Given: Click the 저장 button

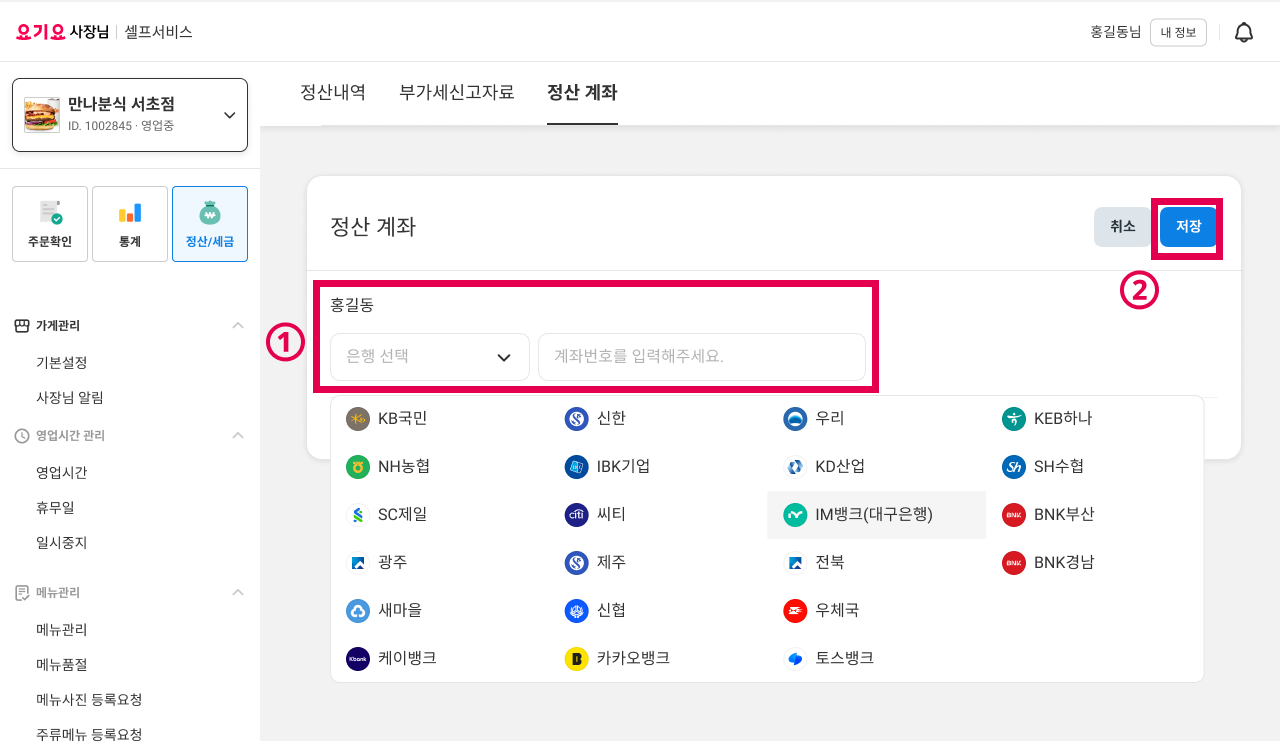Looking at the screenshot, I should [1188, 227].
